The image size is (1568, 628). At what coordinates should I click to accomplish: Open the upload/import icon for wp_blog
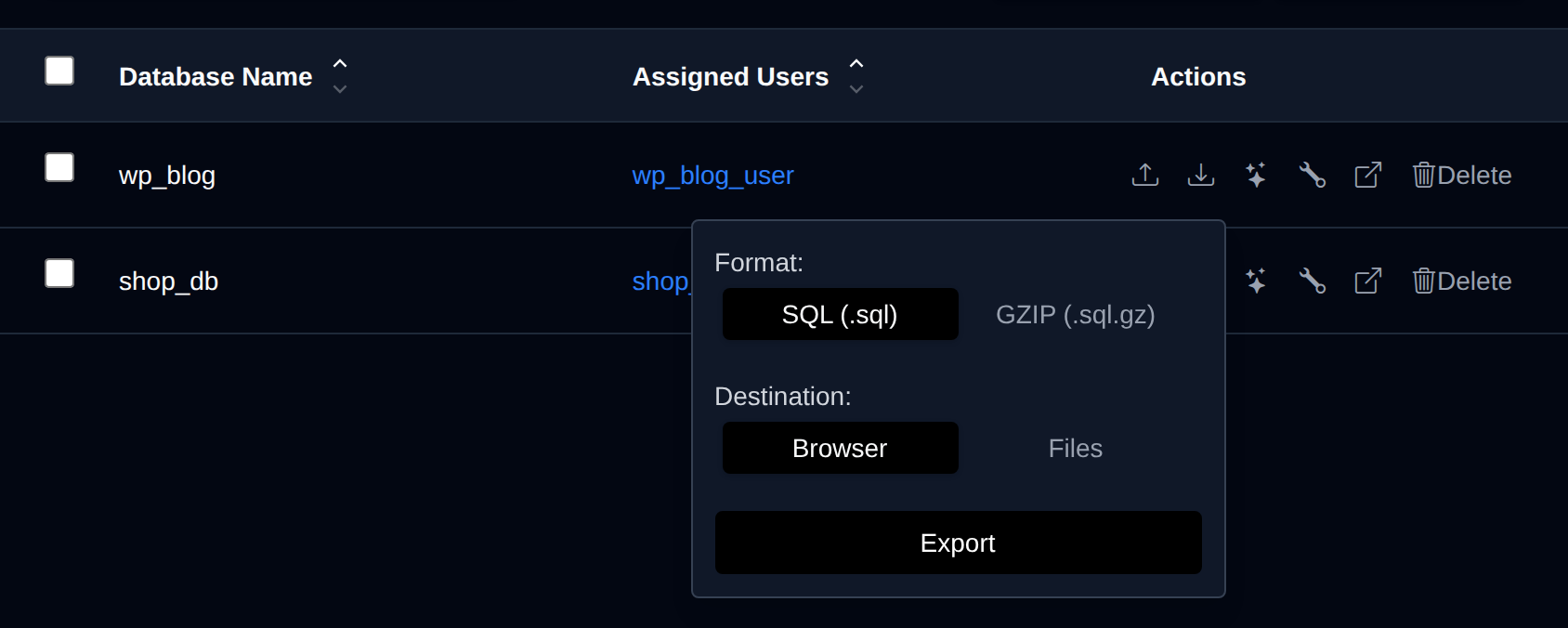tap(1145, 175)
